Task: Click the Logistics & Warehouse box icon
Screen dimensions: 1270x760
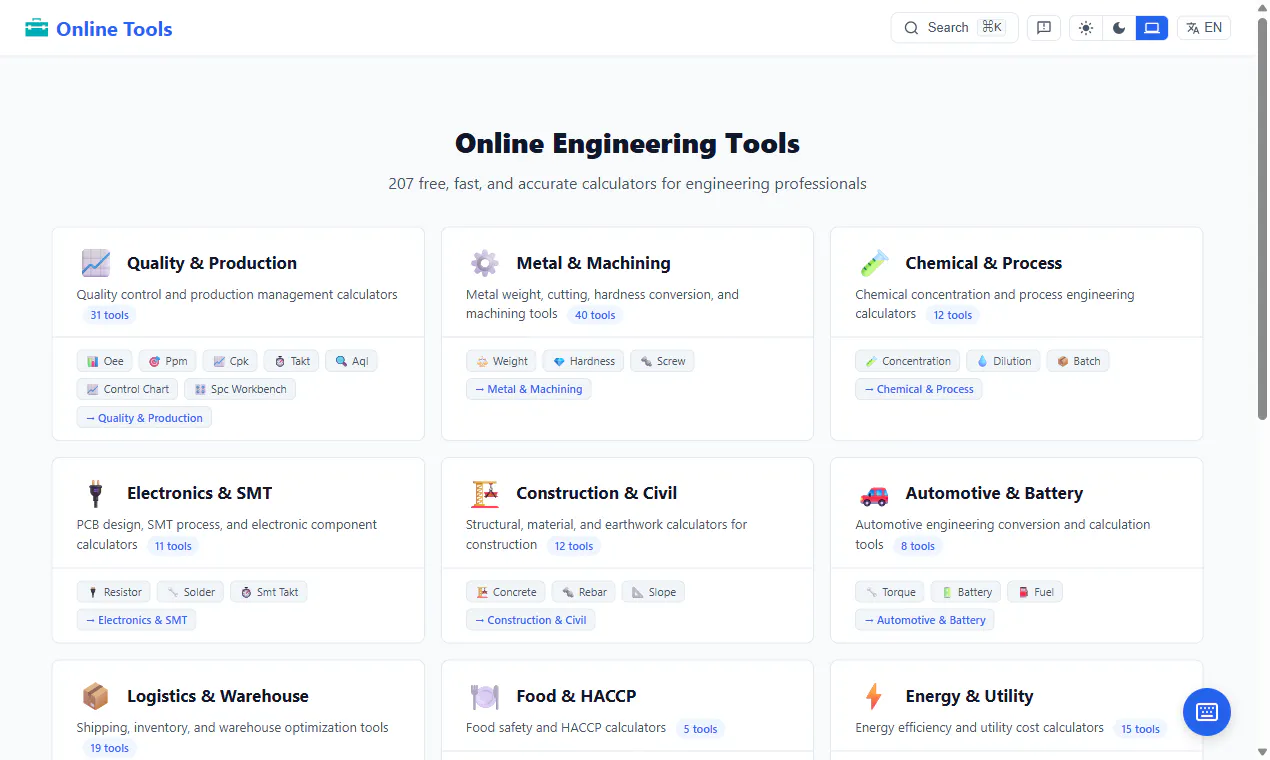Action: tap(96, 696)
